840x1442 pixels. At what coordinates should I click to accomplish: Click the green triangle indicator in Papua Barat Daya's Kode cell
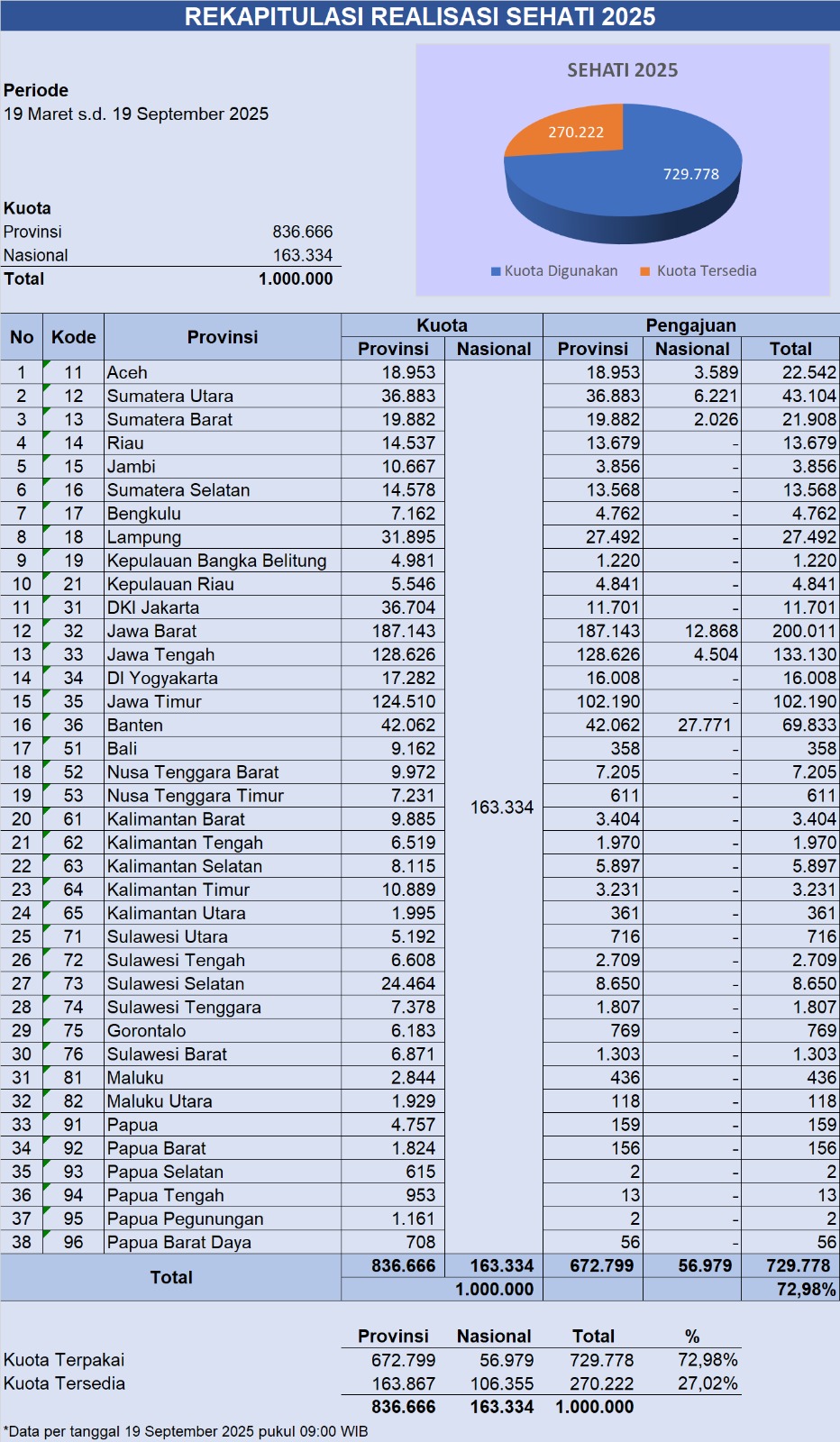pos(47,1234)
